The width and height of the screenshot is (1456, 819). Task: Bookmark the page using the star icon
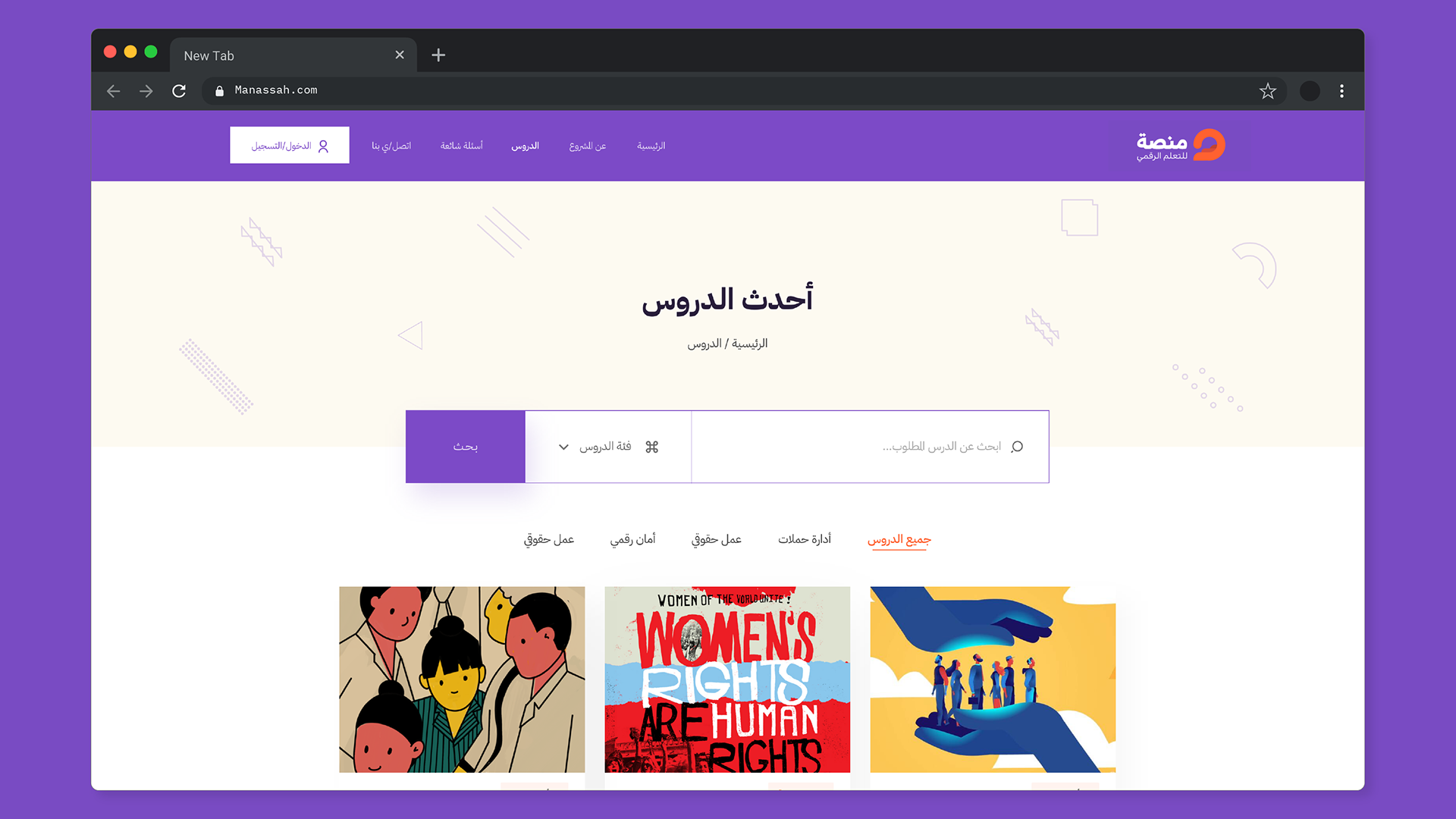point(1267,91)
